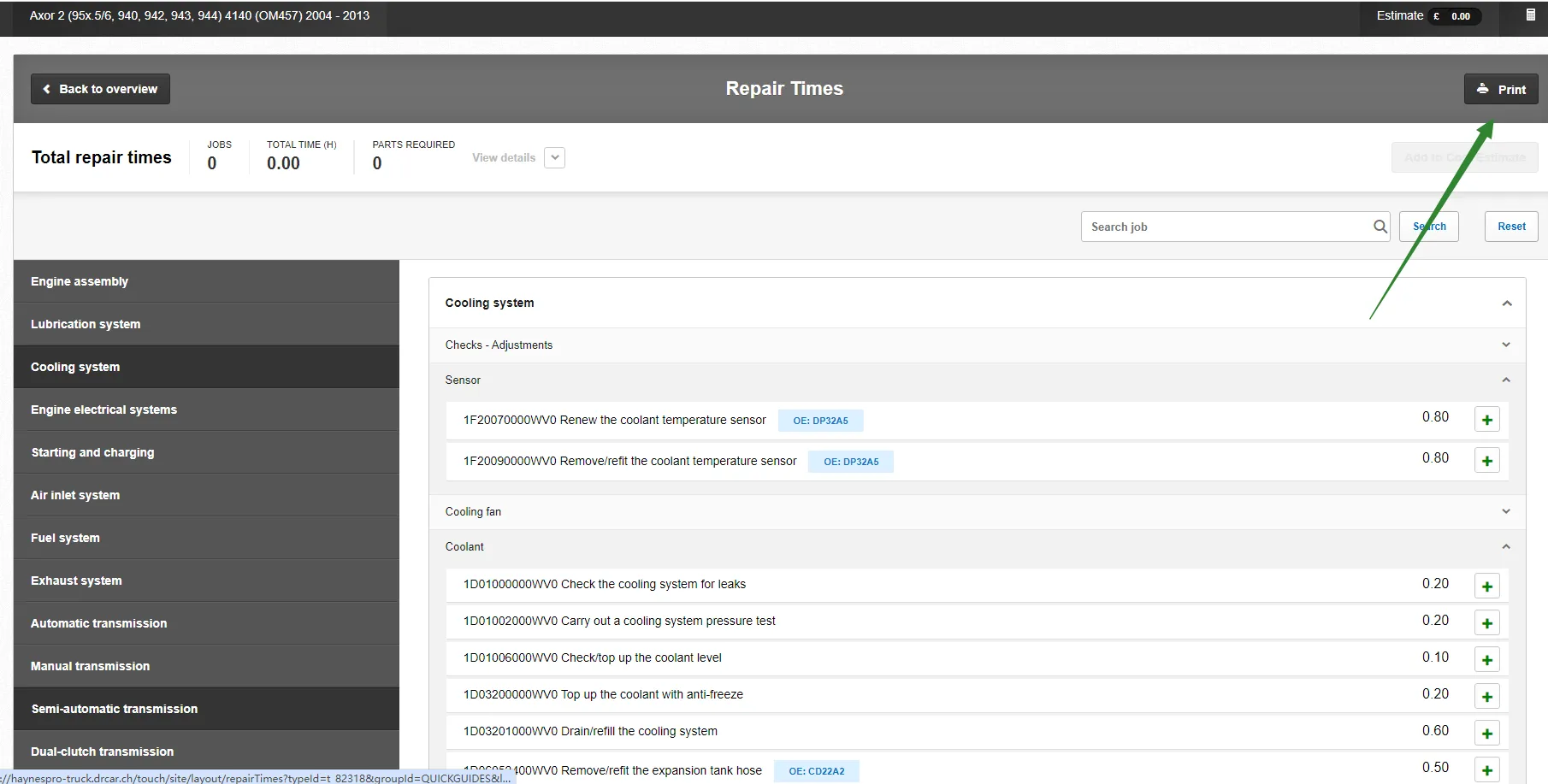Select Engine assembly category
The image size is (1548, 784).
click(x=206, y=281)
